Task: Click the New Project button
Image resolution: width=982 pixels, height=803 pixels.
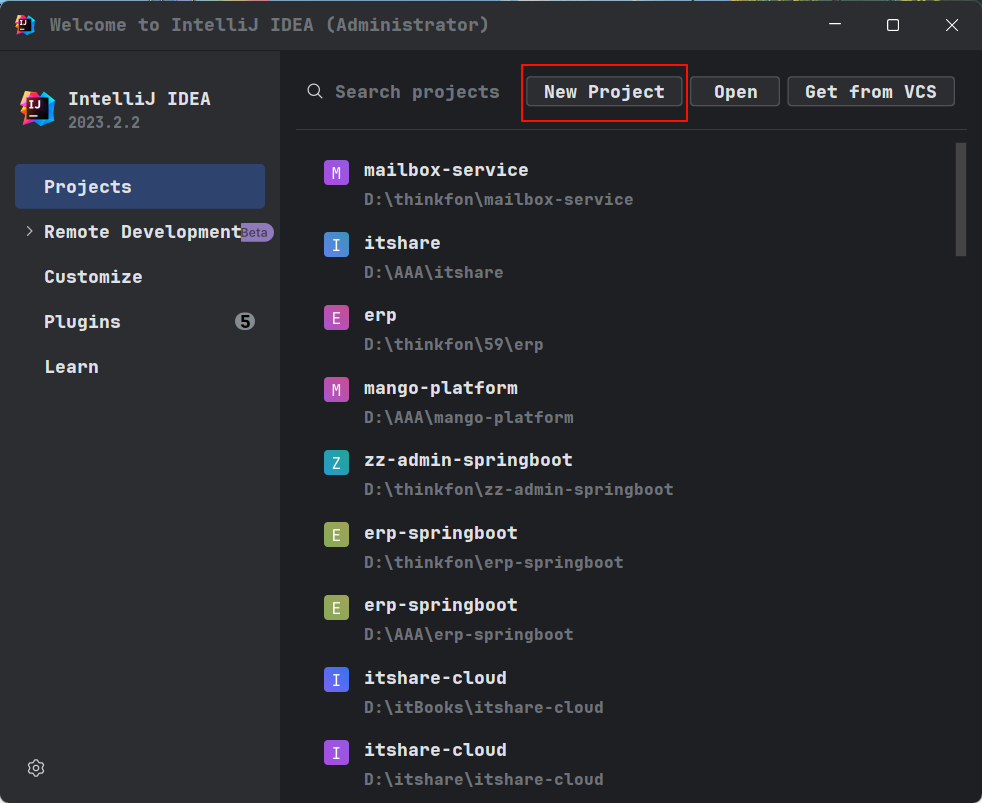Action: [x=604, y=91]
